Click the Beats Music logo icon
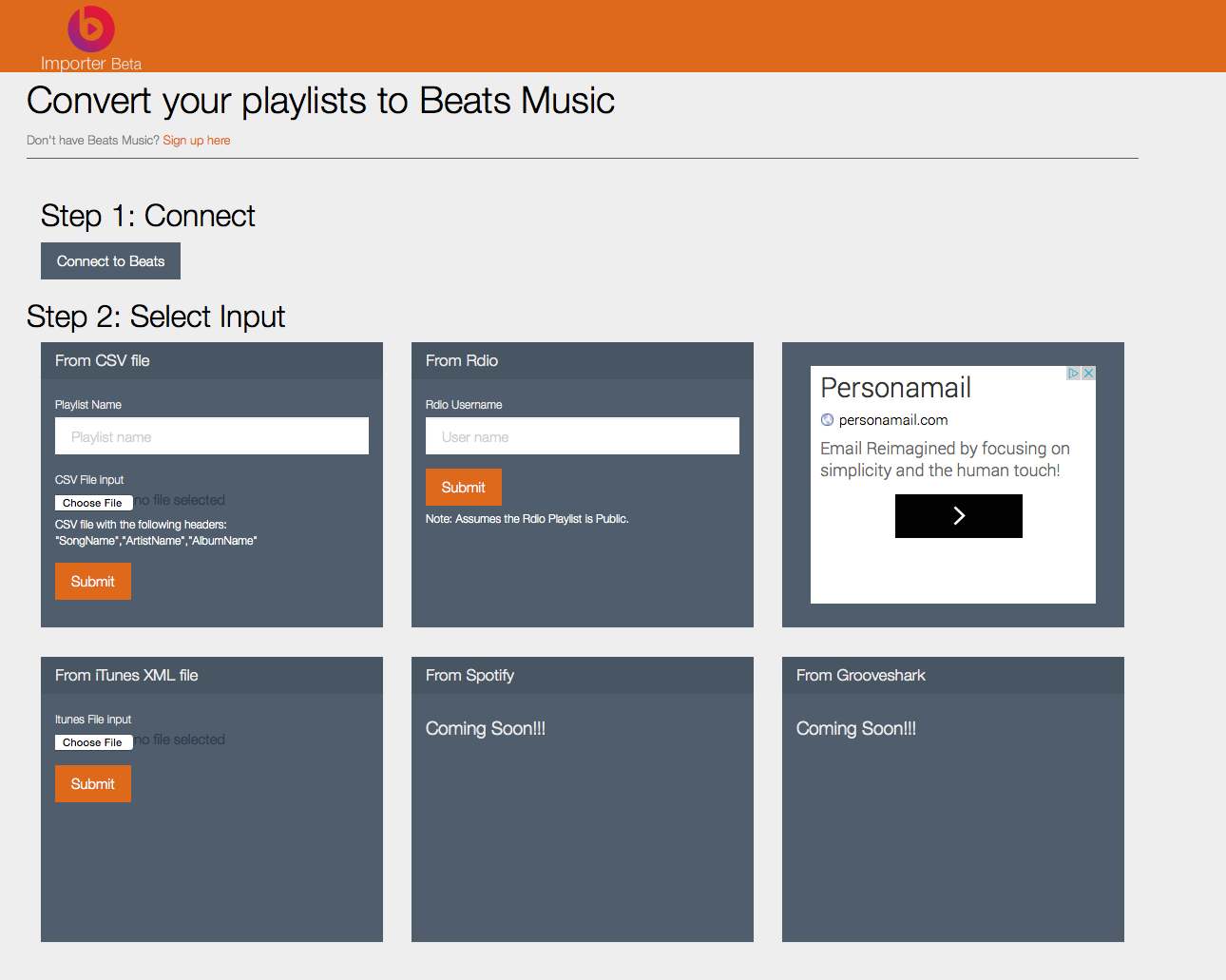This screenshot has height=980, width=1226. click(91, 29)
